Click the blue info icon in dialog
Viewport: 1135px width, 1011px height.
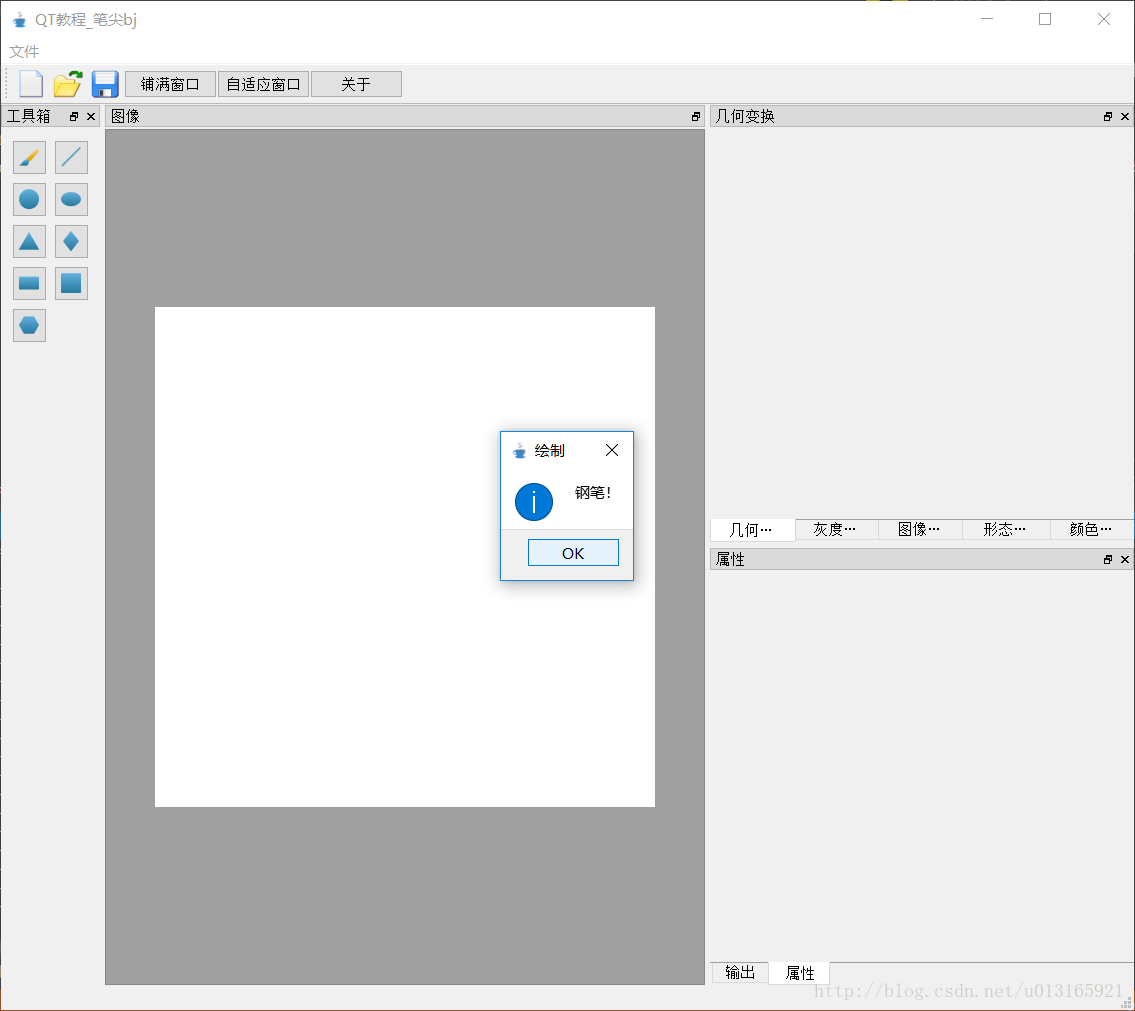point(534,502)
